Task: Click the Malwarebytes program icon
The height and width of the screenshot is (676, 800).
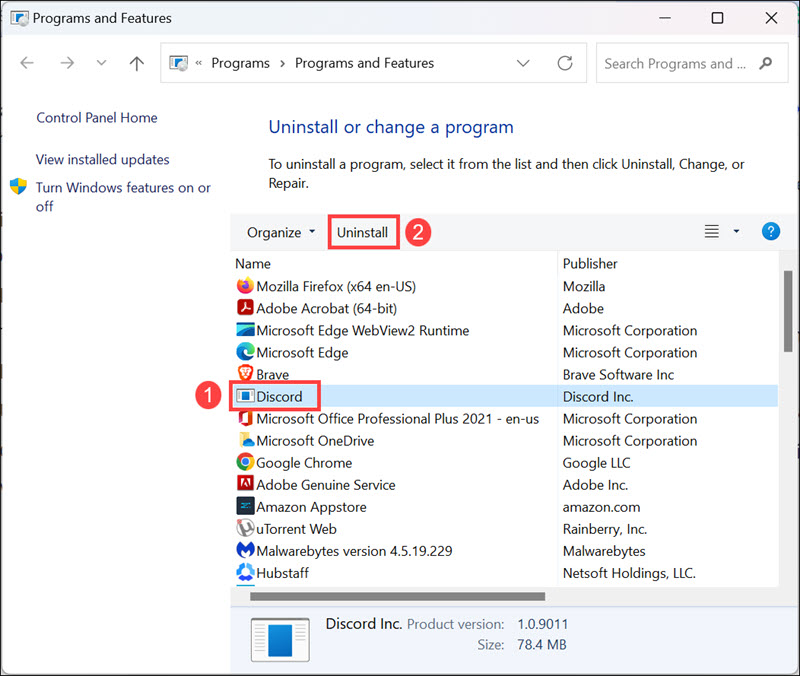Action: pyautogui.click(x=245, y=550)
